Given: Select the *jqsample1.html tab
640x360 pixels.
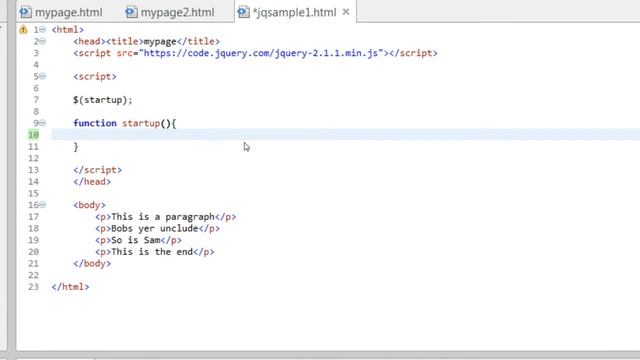Looking at the screenshot, I should click(x=294, y=12).
